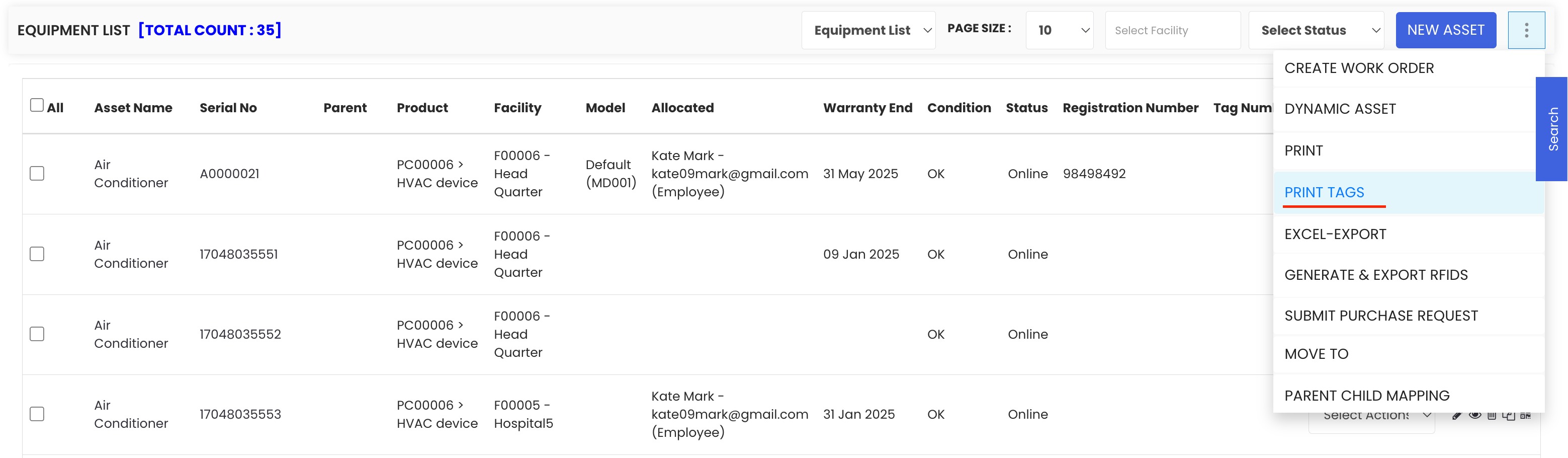The width and height of the screenshot is (1568, 458).
Task: Click the Product column header
Action: pyautogui.click(x=422, y=108)
